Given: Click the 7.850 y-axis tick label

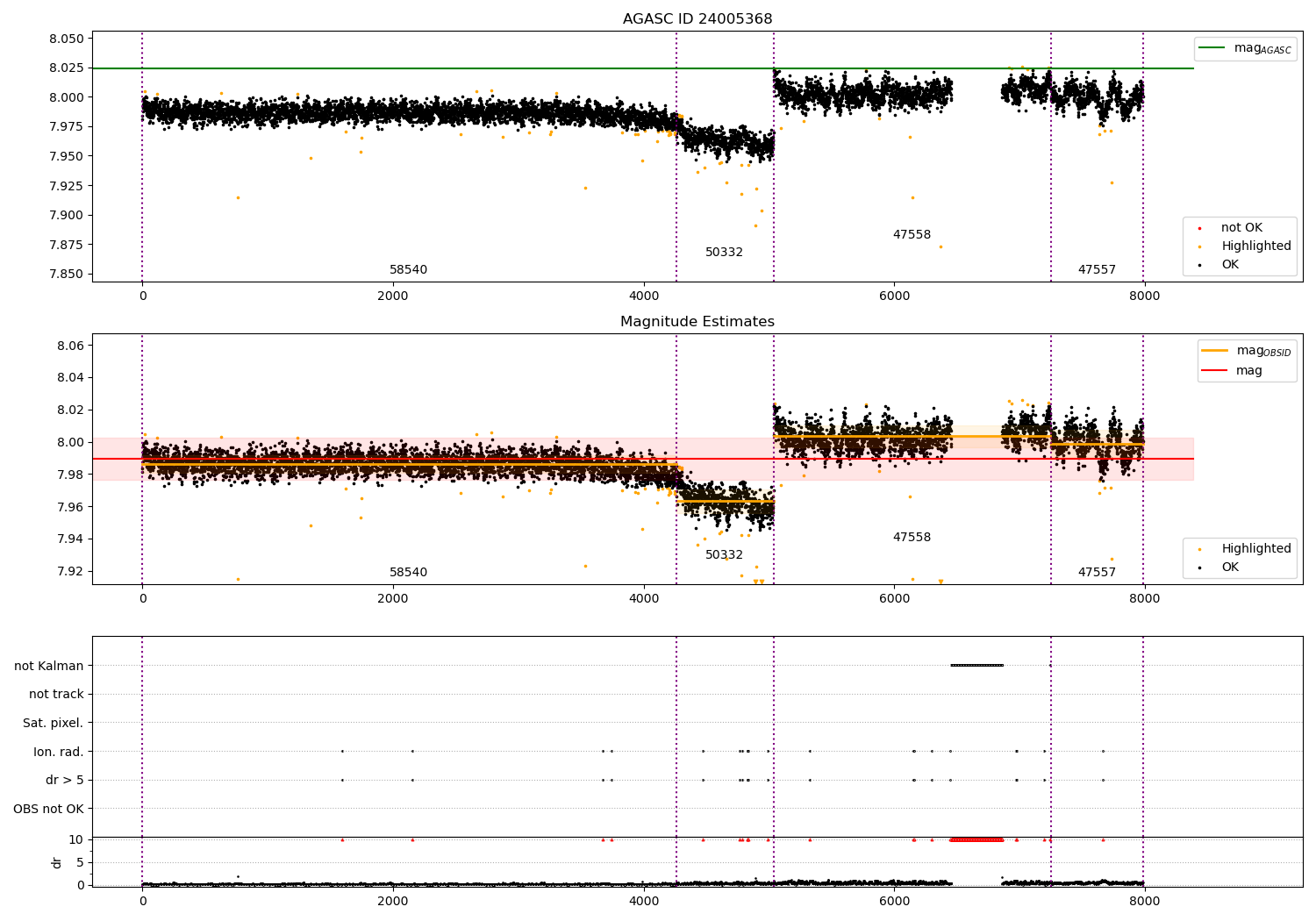Looking at the screenshot, I should 67,275.
